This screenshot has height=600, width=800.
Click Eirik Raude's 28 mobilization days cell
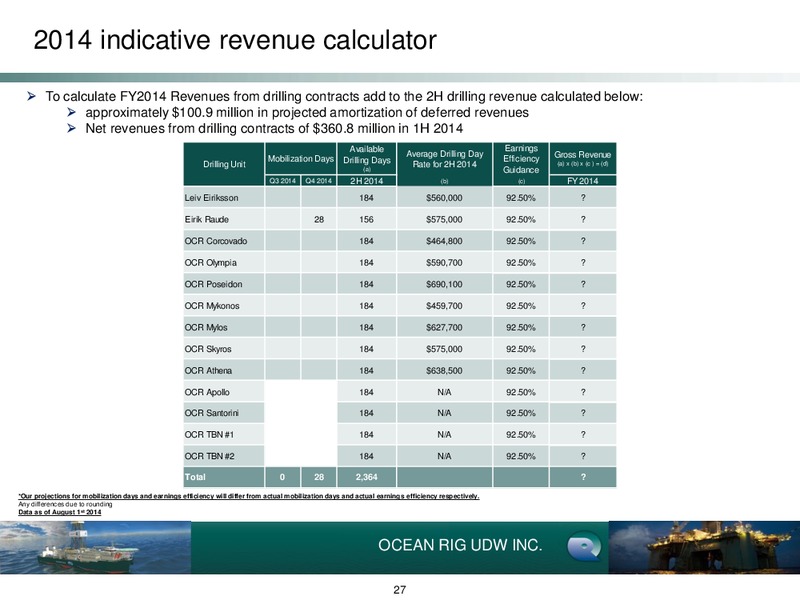[x=319, y=219]
